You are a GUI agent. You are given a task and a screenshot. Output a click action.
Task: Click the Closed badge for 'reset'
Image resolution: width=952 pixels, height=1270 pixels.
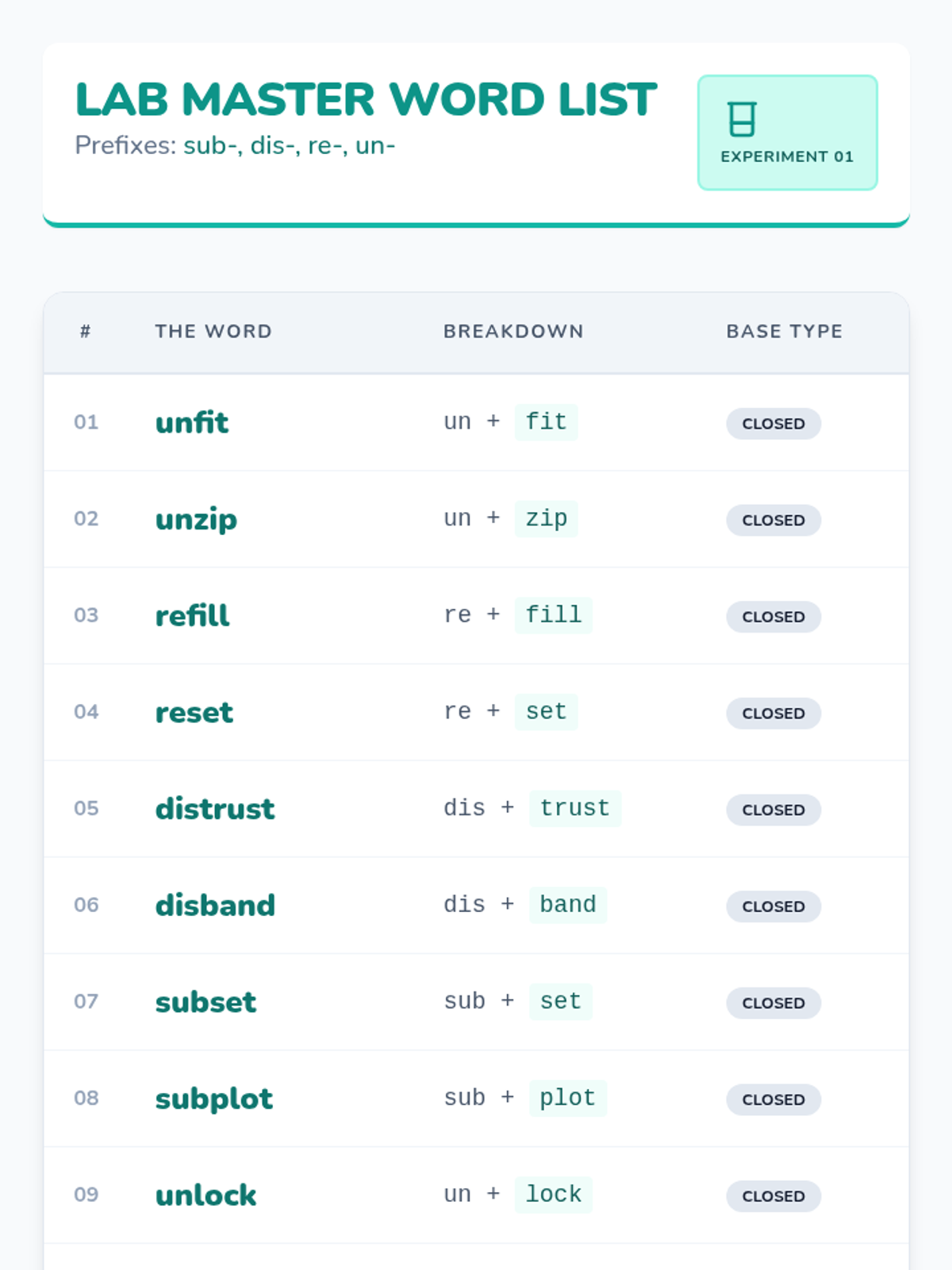click(773, 713)
